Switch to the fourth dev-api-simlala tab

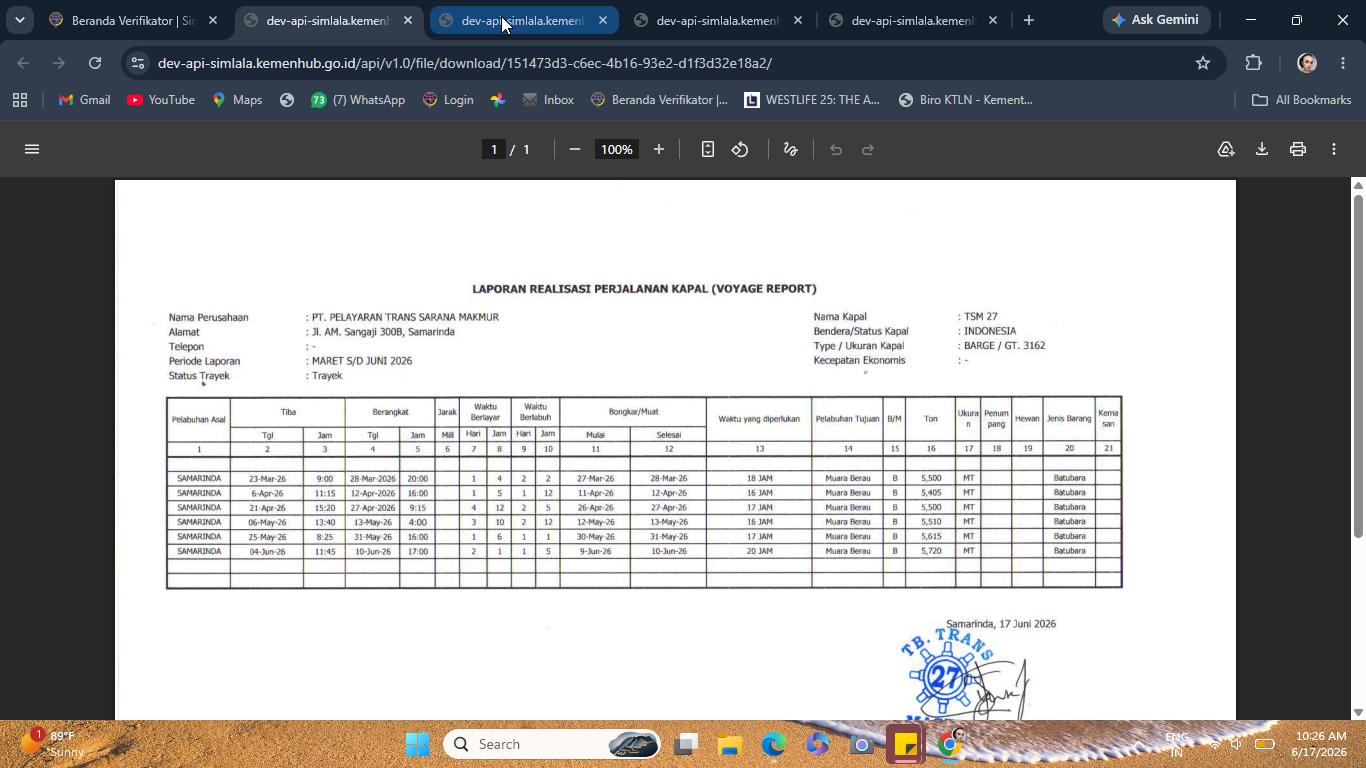pos(718,20)
